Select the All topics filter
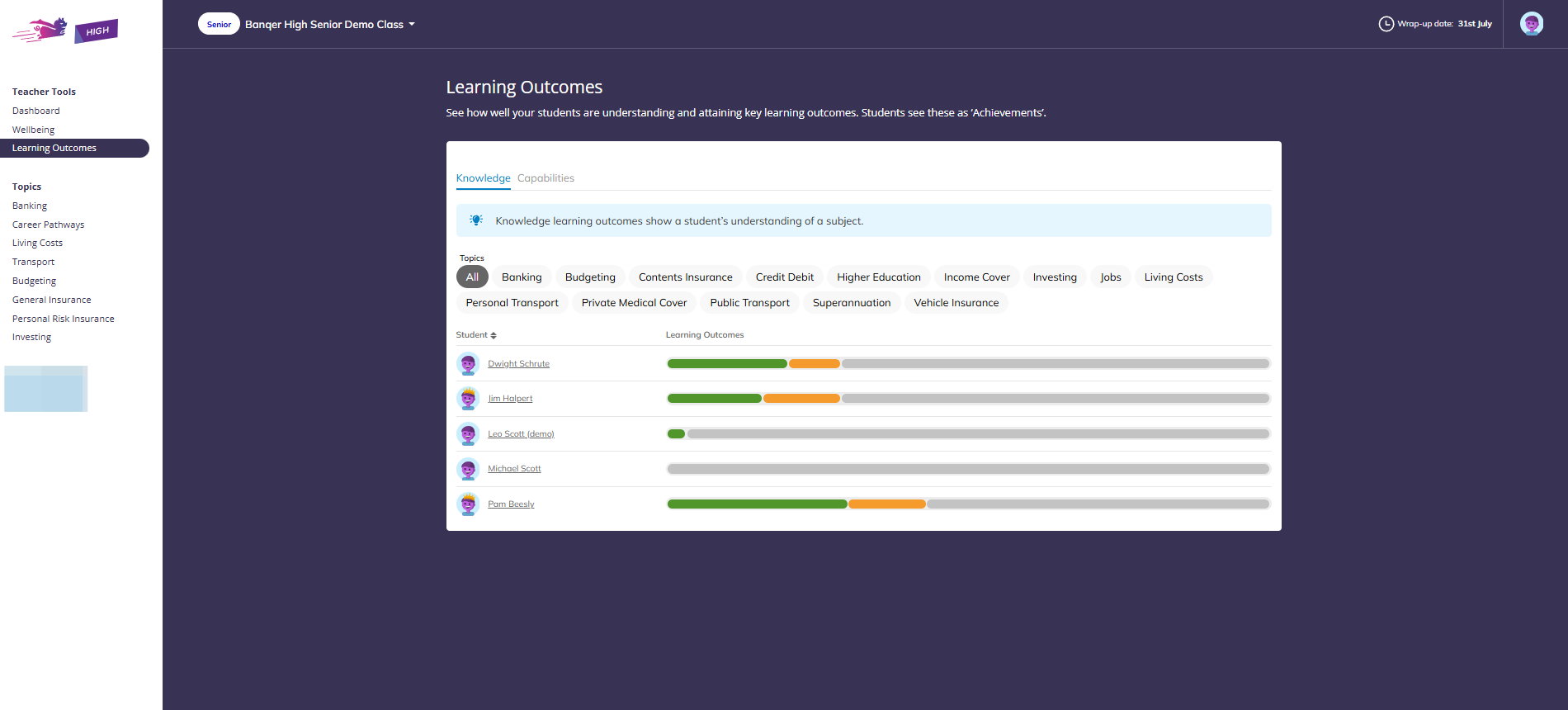The width and height of the screenshot is (1568, 710). (x=472, y=277)
